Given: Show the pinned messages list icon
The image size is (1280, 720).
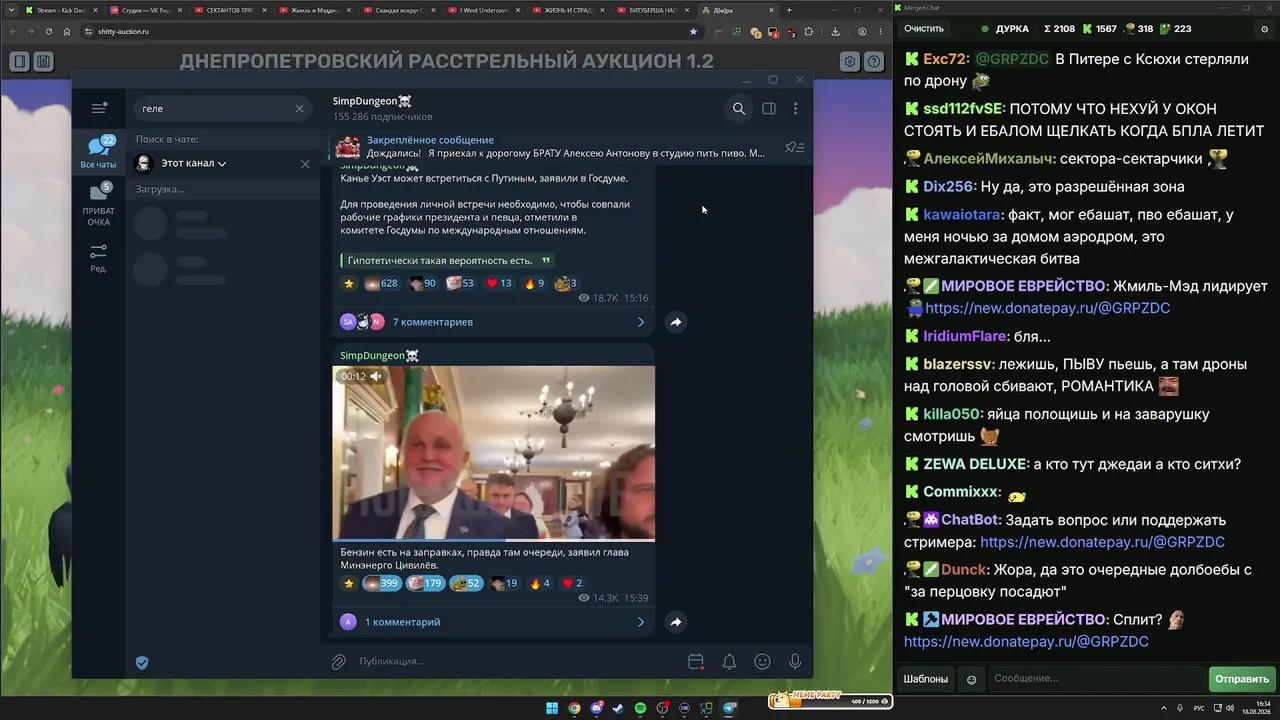Looking at the screenshot, I should click(x=795, y=147).
